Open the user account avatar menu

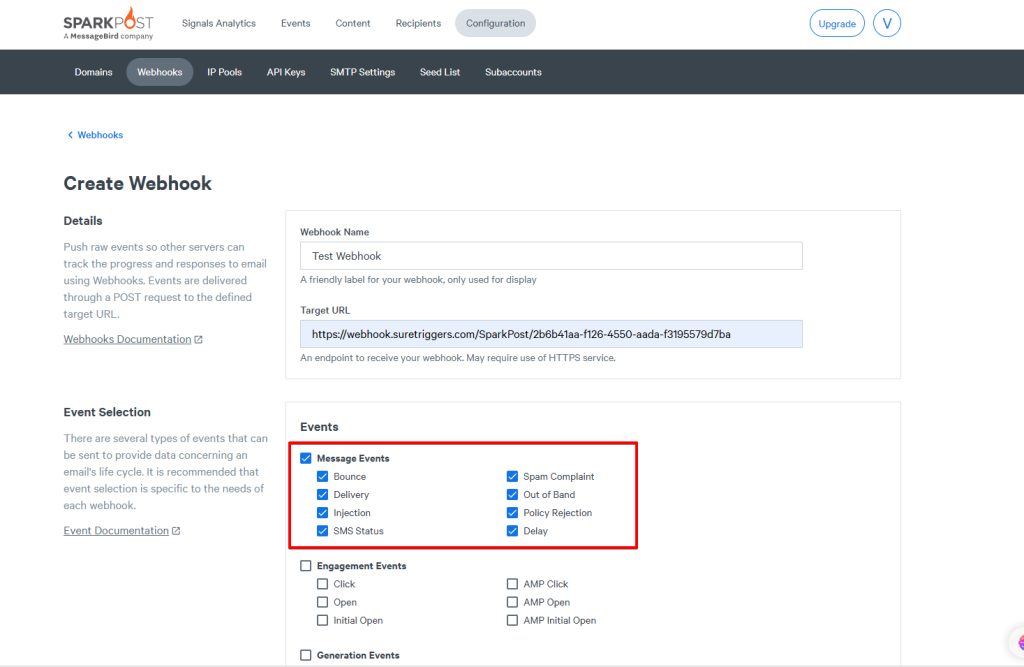tap(887, 24)
